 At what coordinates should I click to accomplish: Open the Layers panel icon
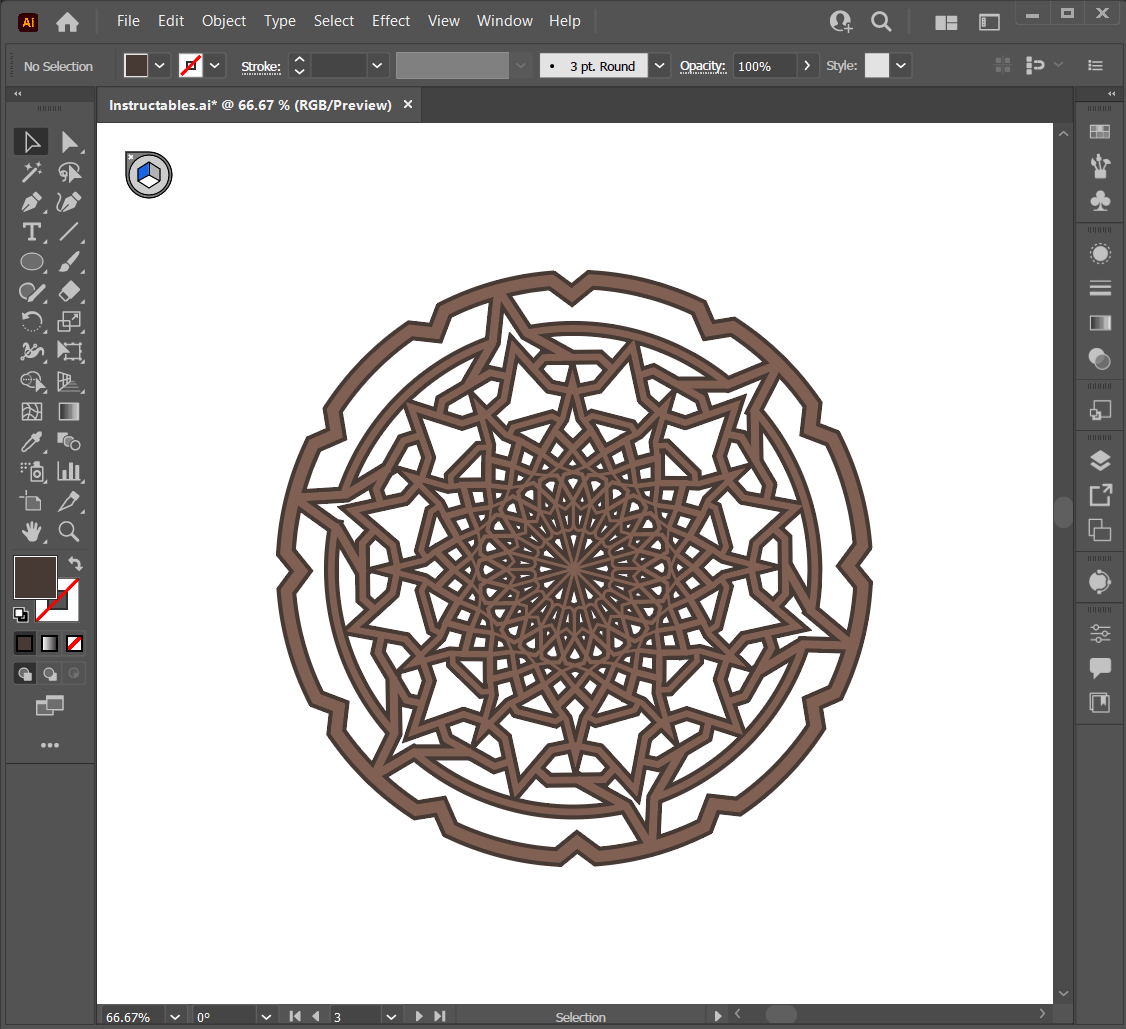point(1100,460)
